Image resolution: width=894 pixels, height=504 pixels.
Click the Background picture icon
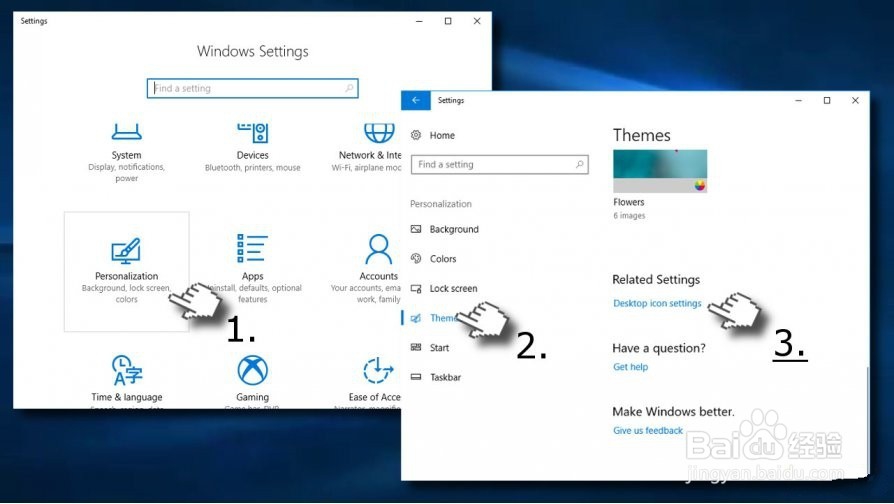416,229
